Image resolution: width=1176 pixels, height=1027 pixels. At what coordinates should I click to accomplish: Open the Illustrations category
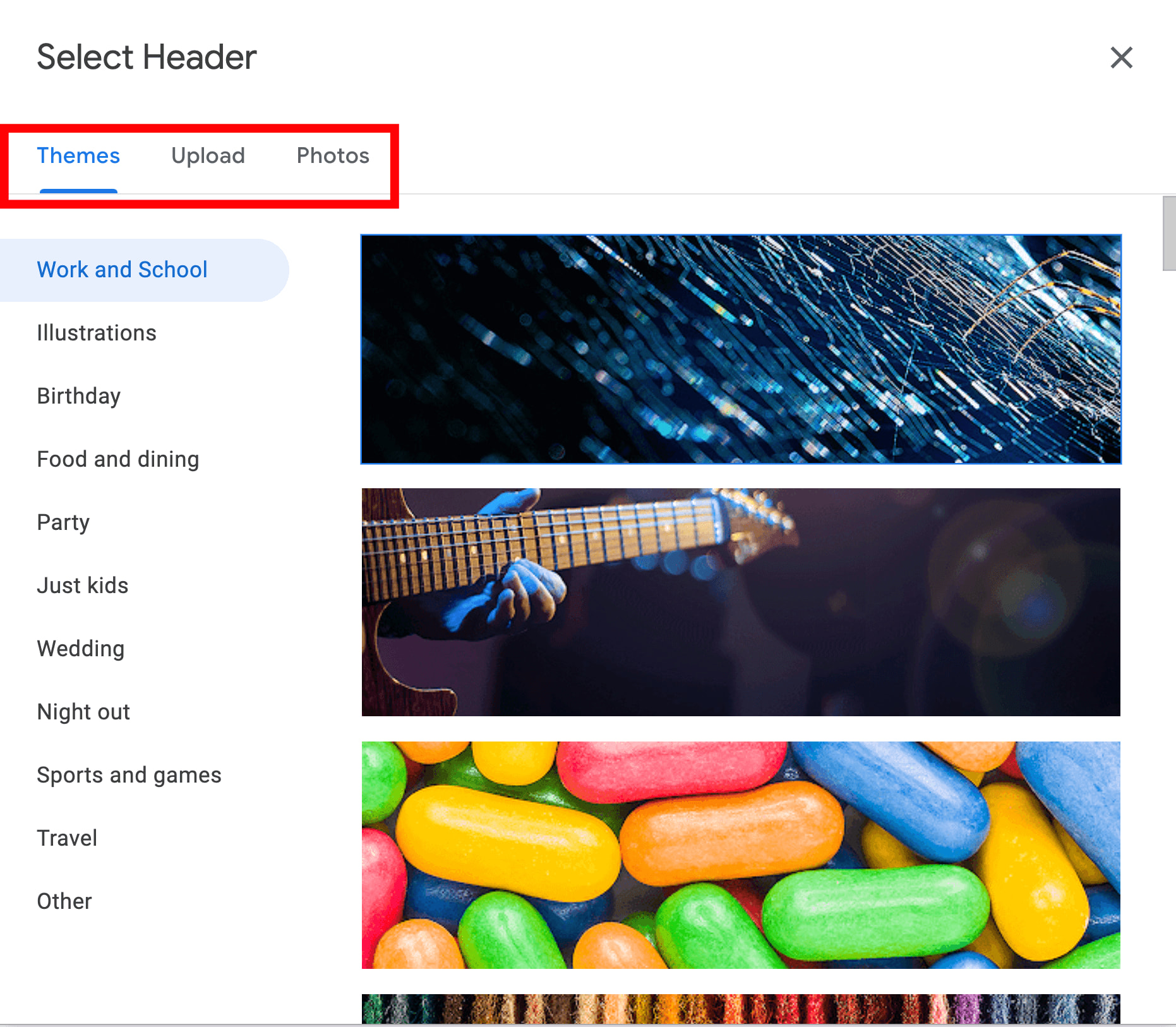coord(97,332)
